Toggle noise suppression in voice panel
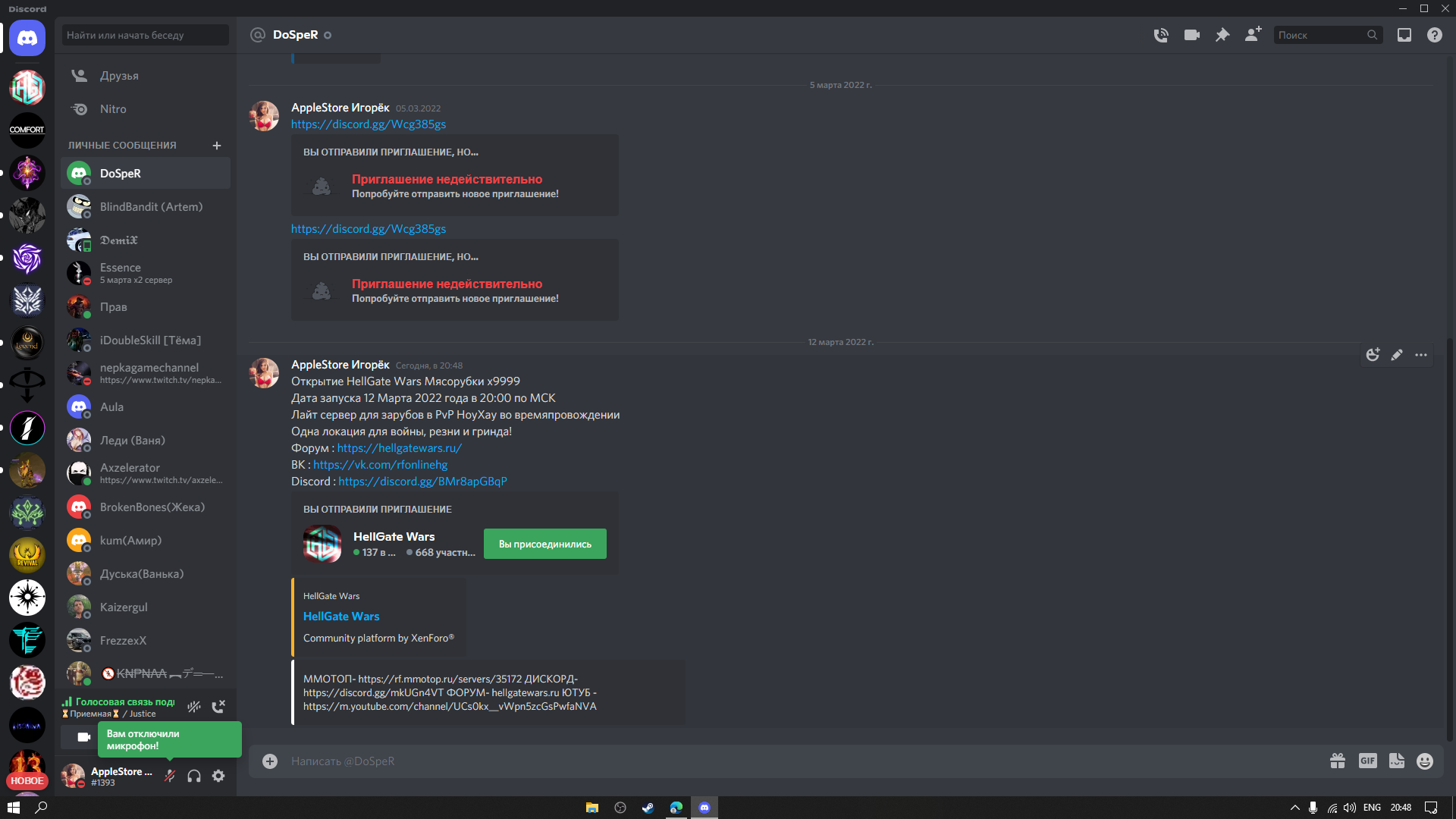Image resolution: width=1456 pixels, height=819 pixels. [194, 707]
